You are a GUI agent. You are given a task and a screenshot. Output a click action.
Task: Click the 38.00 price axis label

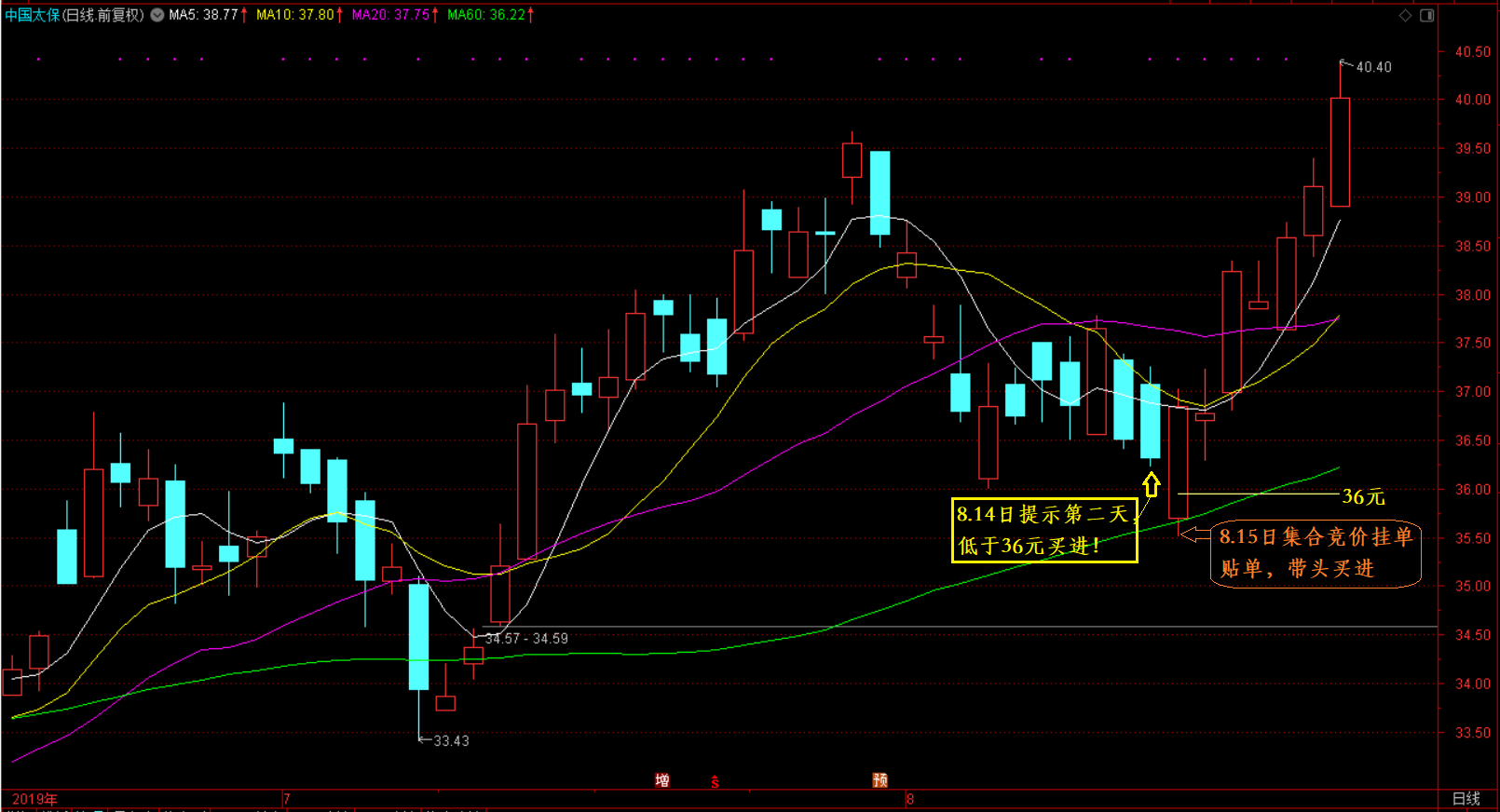(1473, 295)
